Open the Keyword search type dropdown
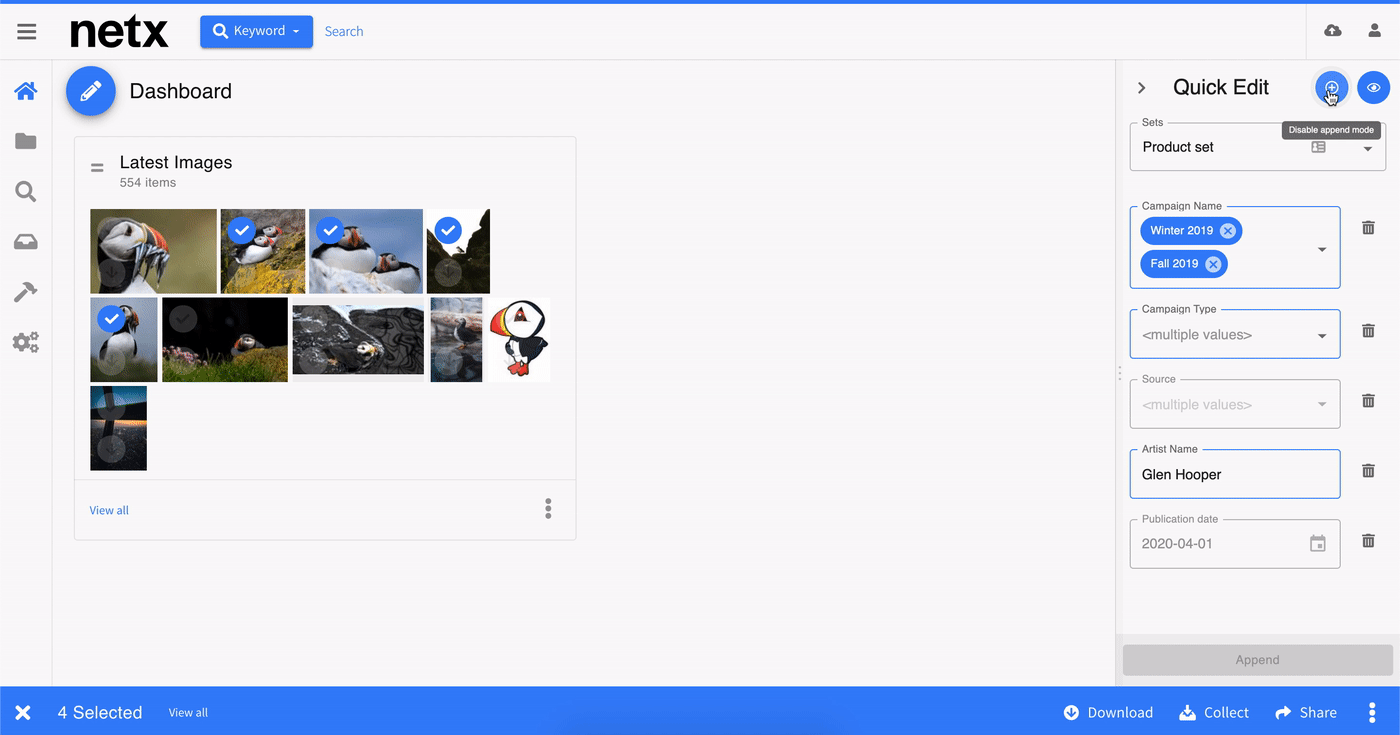The width and height of the screenshot is (1400, 735). click(x=256, y=31)
